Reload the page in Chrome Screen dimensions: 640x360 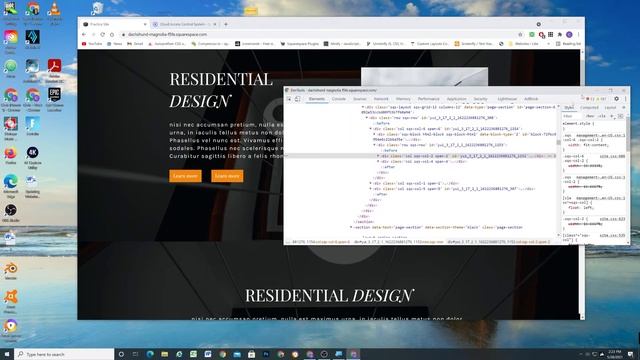[x=102, y=35]
